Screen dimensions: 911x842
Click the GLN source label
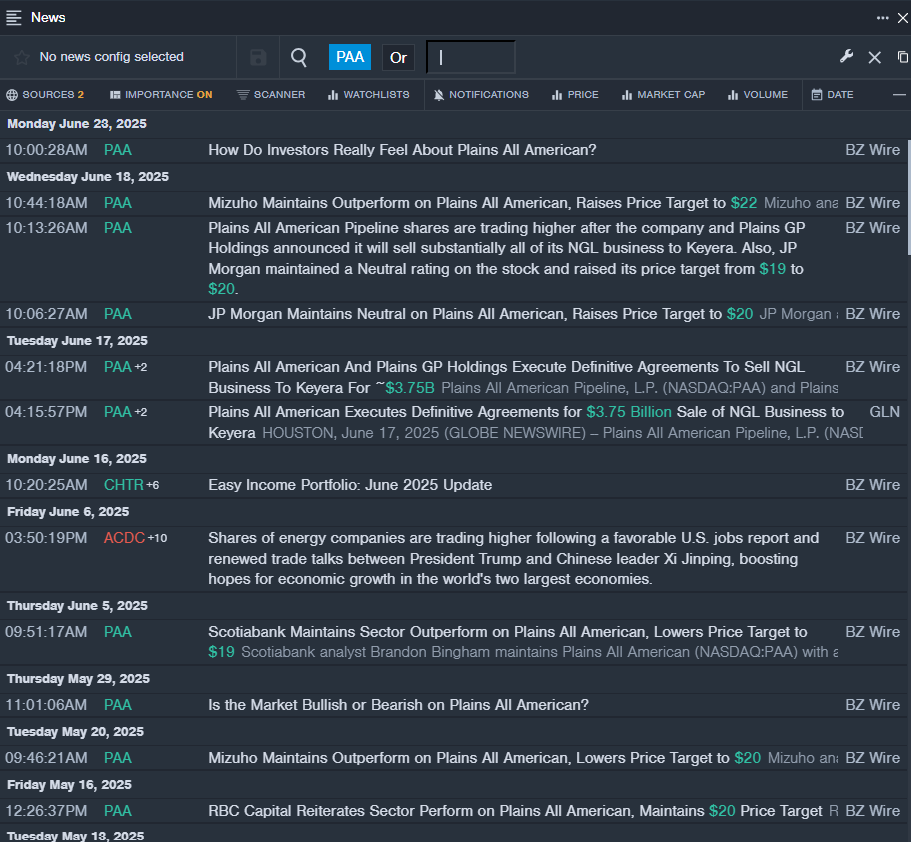(884, 412)
